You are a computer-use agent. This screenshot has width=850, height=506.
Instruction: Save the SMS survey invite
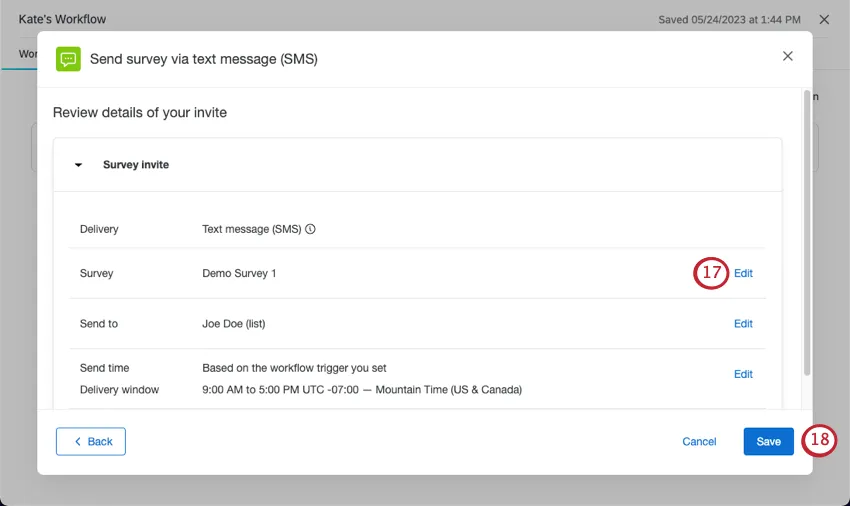pyautogui.click(x=769, y=441)
